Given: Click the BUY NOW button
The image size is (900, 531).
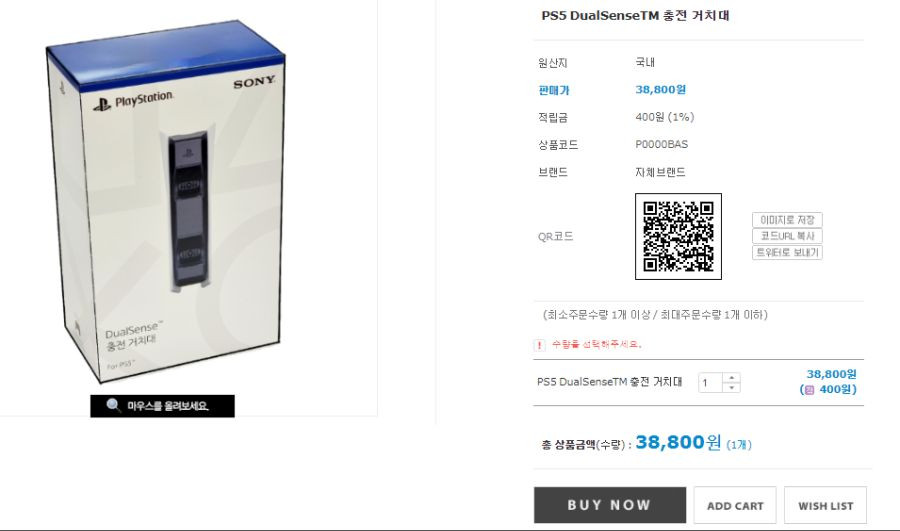Looking at the screenshot, I should tap(610, 505).
